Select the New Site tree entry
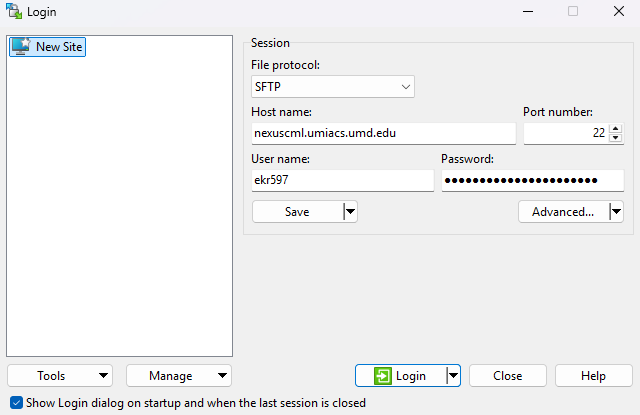The height and width of the screenshot is (415, 640). point(58,47)
